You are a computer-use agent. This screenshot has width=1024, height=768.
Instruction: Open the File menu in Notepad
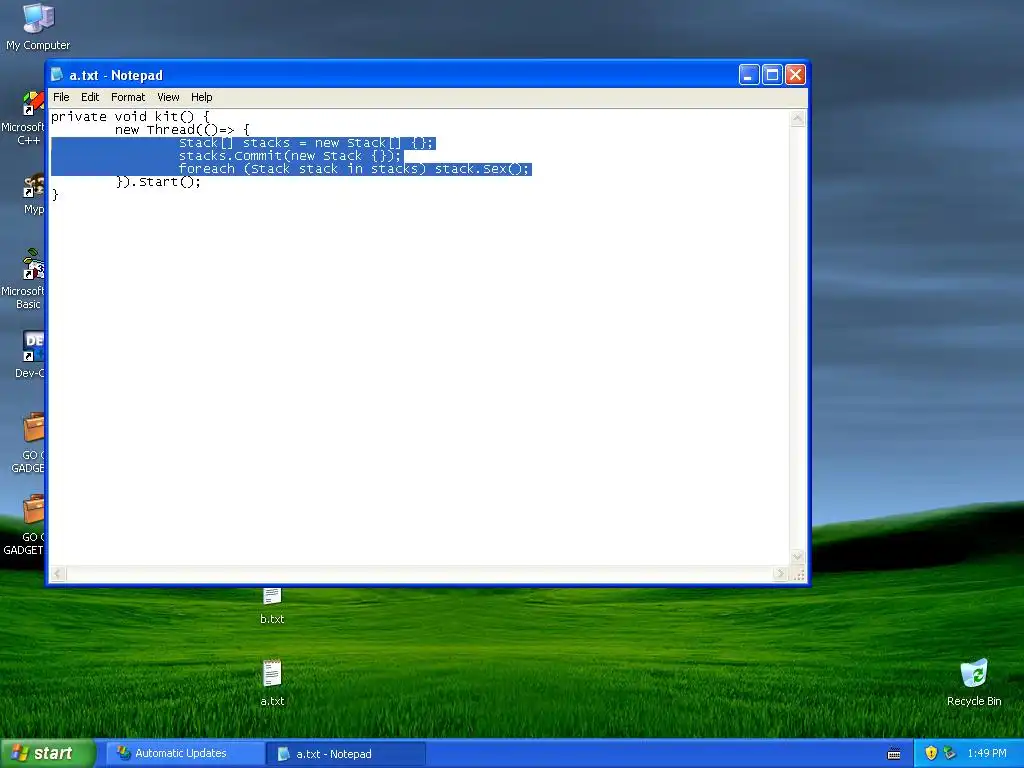61,97
